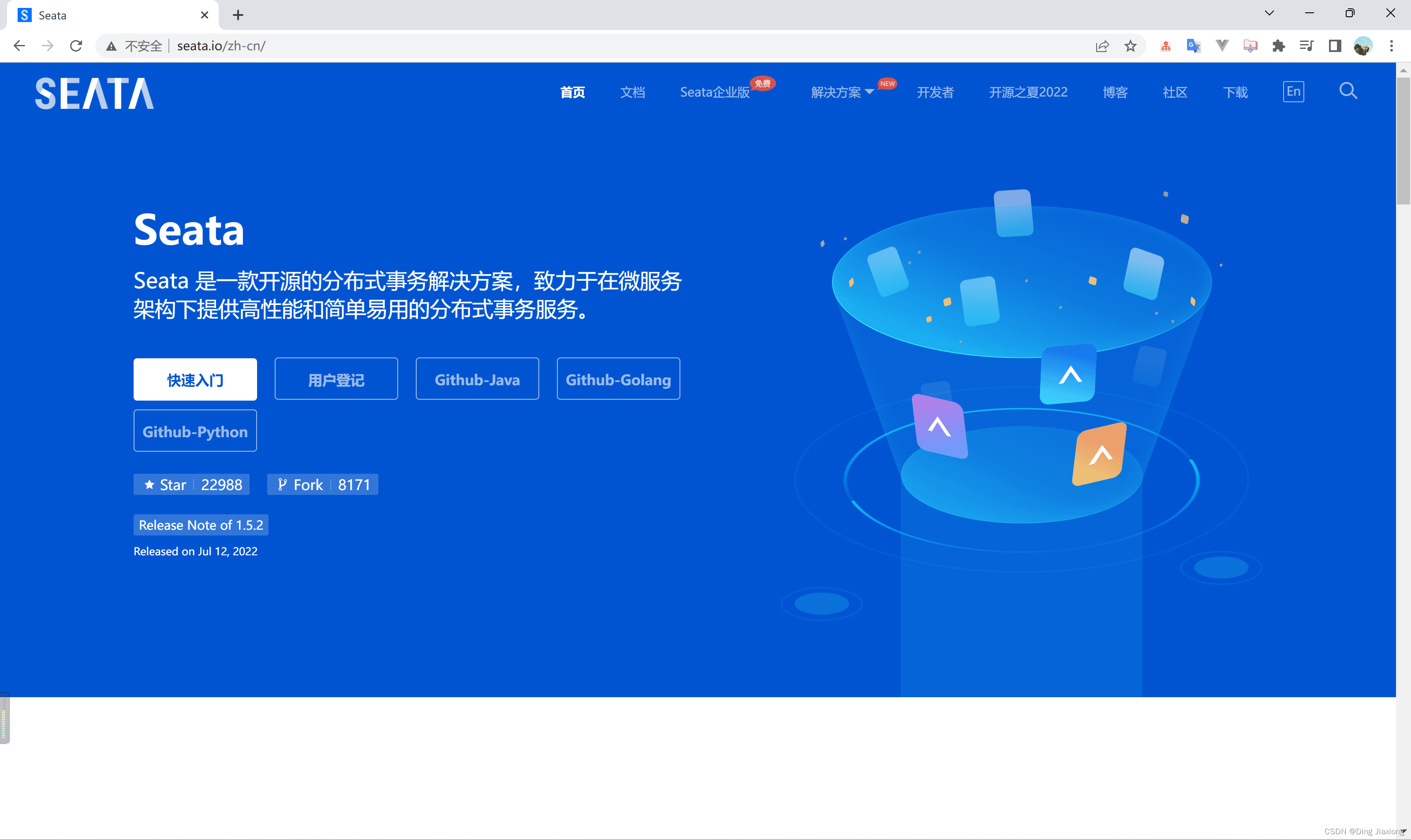Close the Seata tab
1411x840 pixels.
click(x=205, y=15)
